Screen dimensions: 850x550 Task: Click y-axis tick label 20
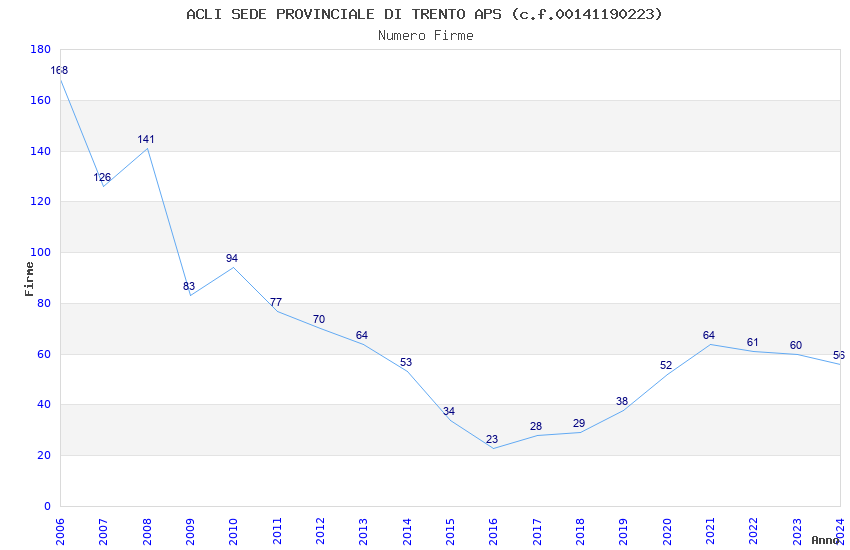[44, 456]
